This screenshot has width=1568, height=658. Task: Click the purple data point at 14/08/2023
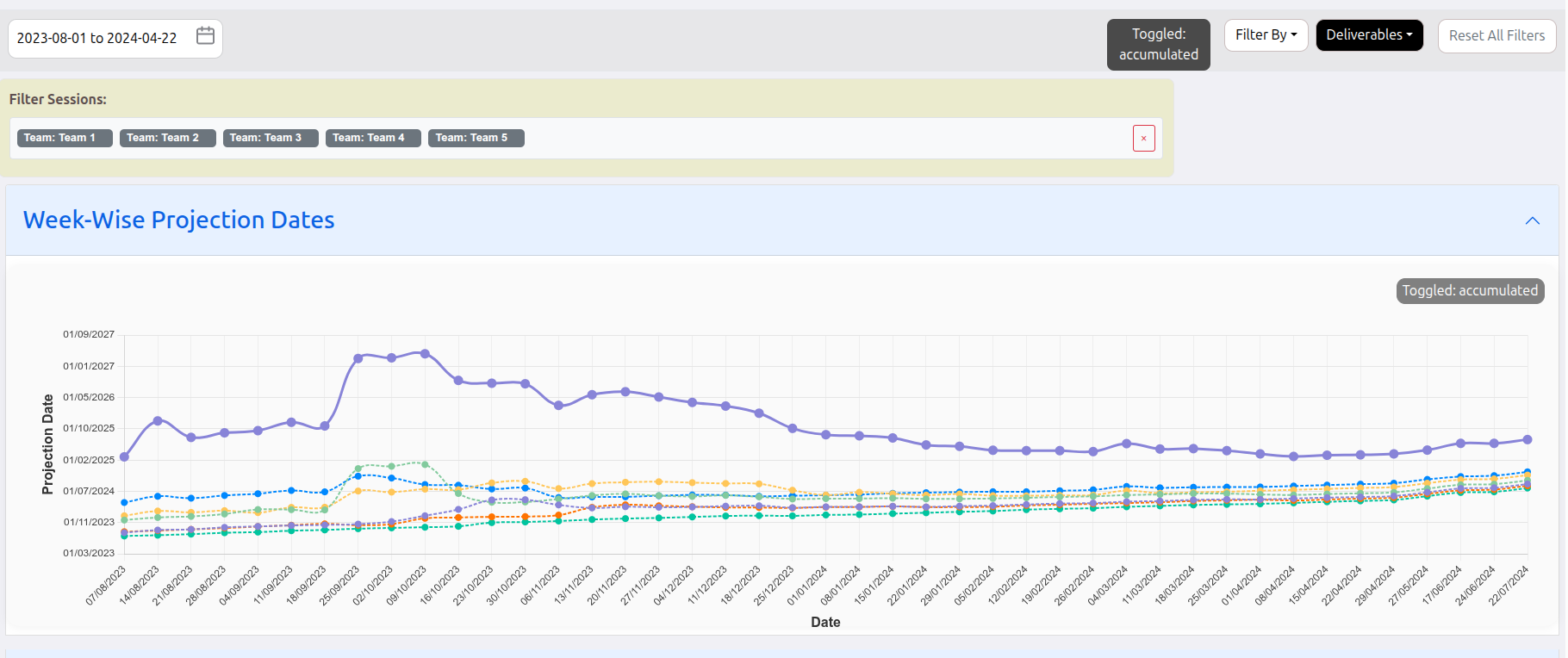158,421
